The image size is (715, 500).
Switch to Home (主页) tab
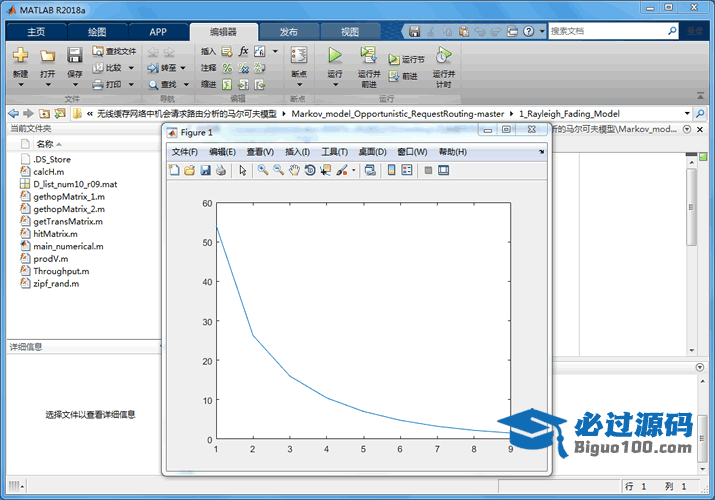point(36,32)
